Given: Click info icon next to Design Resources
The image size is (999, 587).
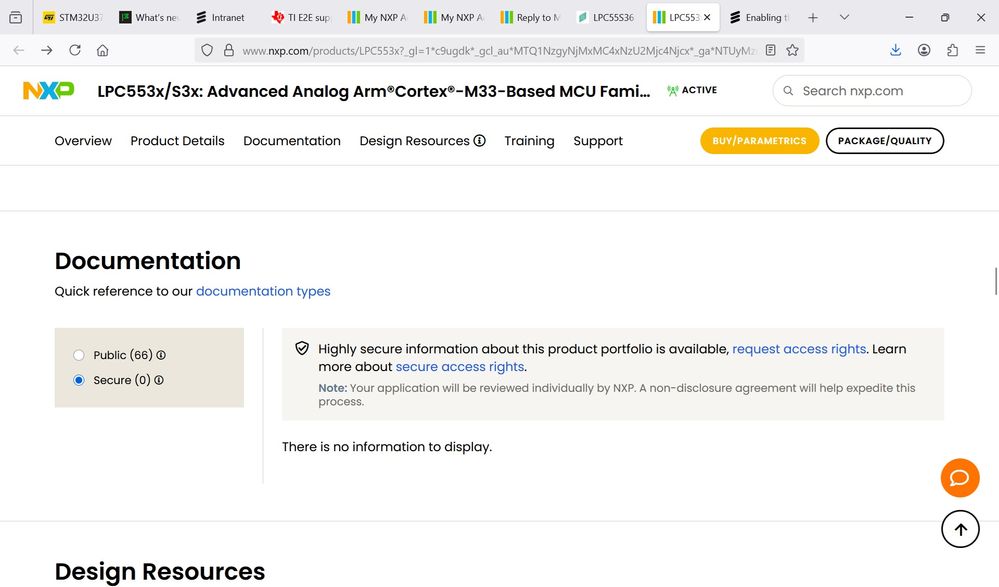Looking at the screenshot, I should click(480, 141).
